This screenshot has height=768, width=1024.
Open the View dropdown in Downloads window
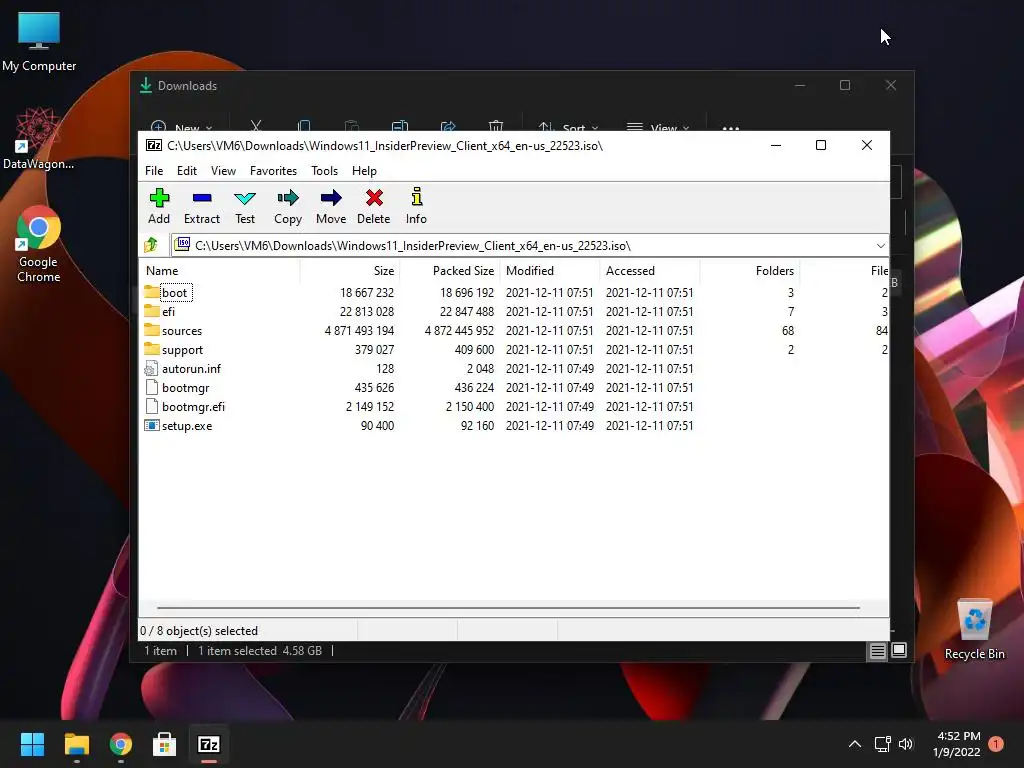(658, 127)
